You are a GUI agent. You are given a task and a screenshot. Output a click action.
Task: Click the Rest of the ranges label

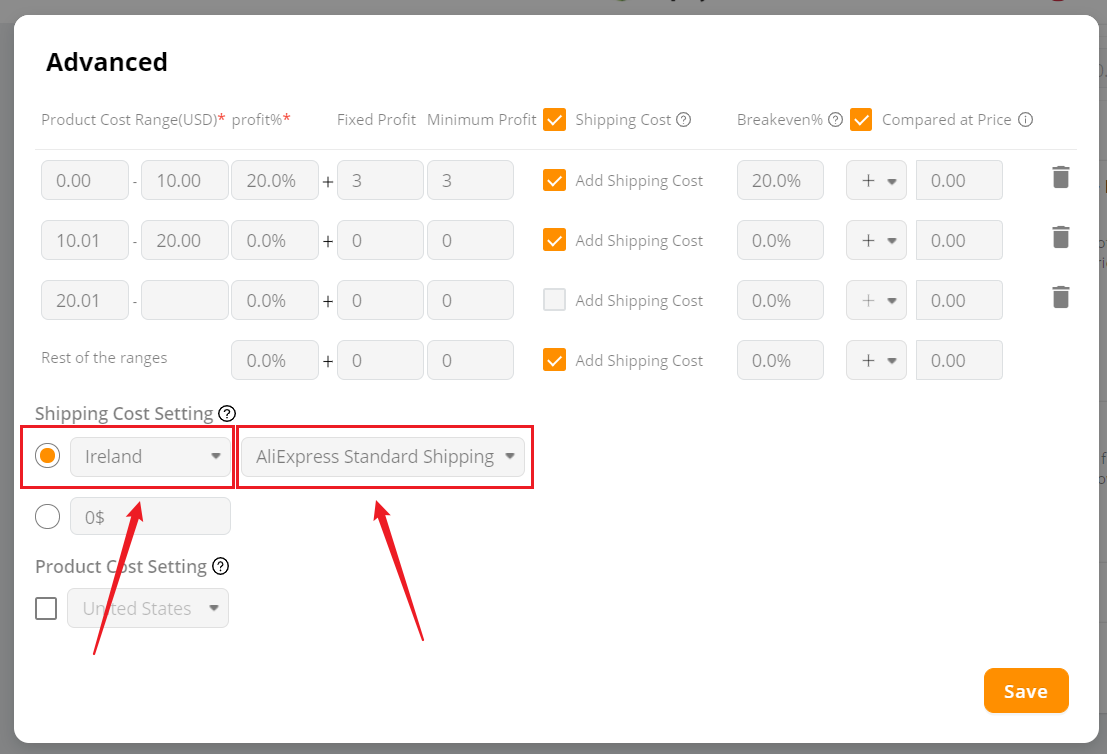click(x=104, y=358)
